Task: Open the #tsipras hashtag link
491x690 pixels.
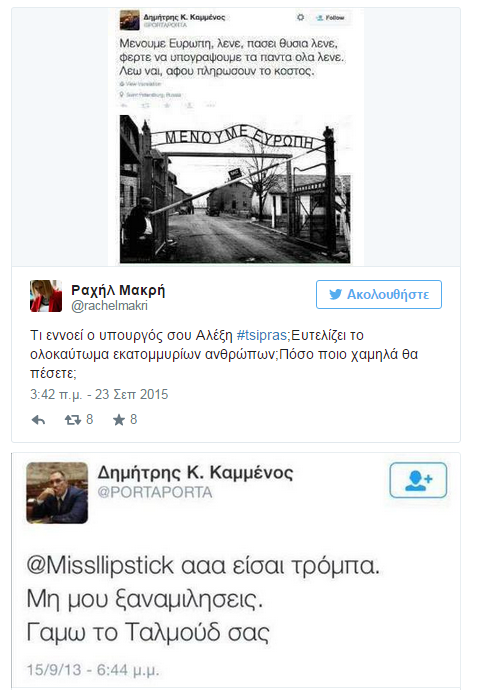Action: [262, 335]
